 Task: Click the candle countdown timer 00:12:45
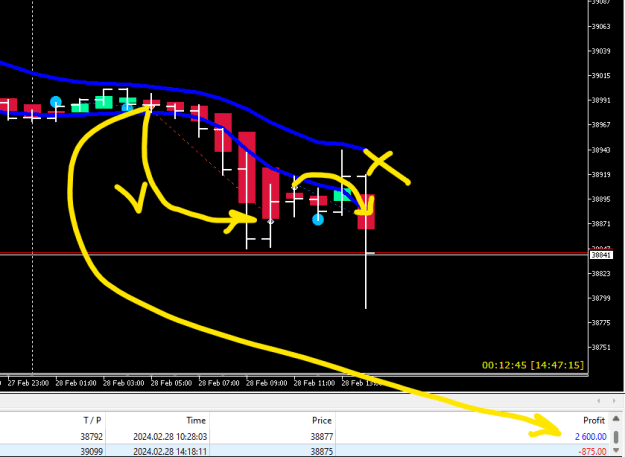[504, 365]
